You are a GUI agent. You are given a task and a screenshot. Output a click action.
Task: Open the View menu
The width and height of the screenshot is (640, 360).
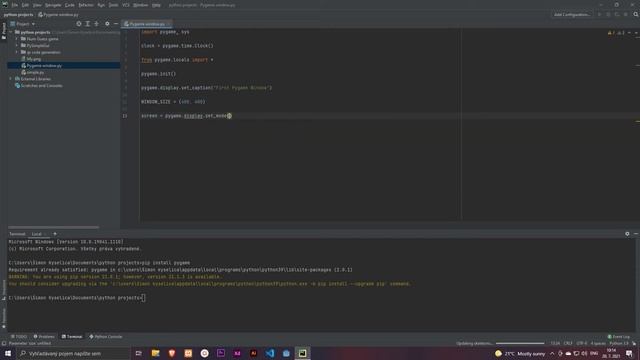coord(37,5)
